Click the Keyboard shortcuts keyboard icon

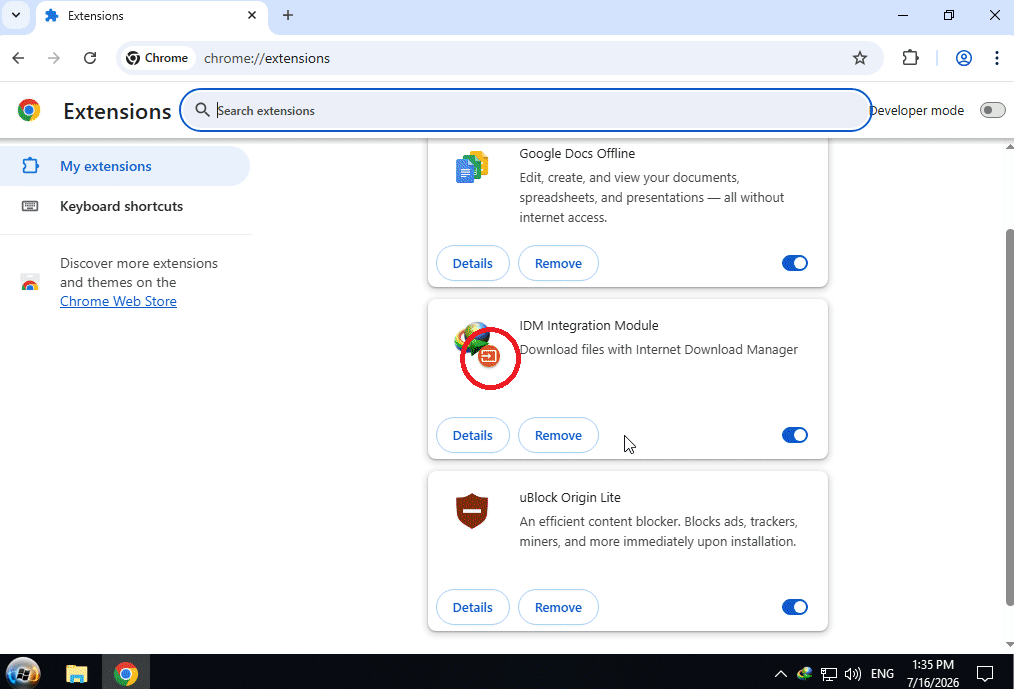tap(30, 206)
